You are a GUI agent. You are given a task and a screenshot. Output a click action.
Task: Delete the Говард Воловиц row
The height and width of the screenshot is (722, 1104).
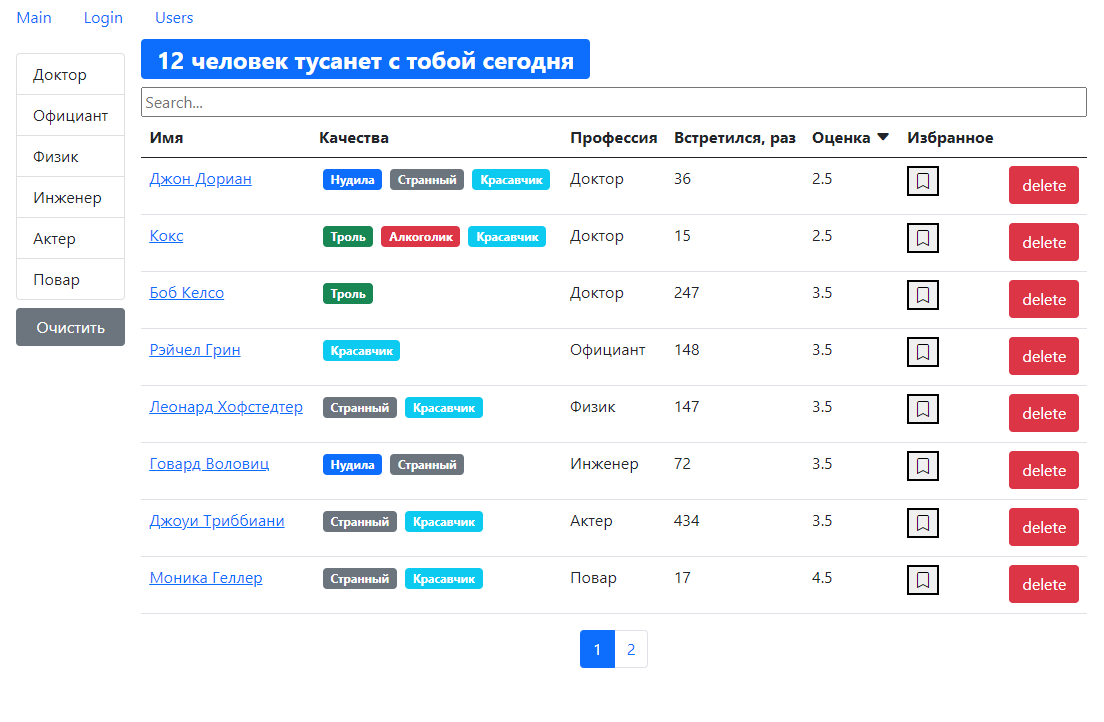click(1043, 471)
